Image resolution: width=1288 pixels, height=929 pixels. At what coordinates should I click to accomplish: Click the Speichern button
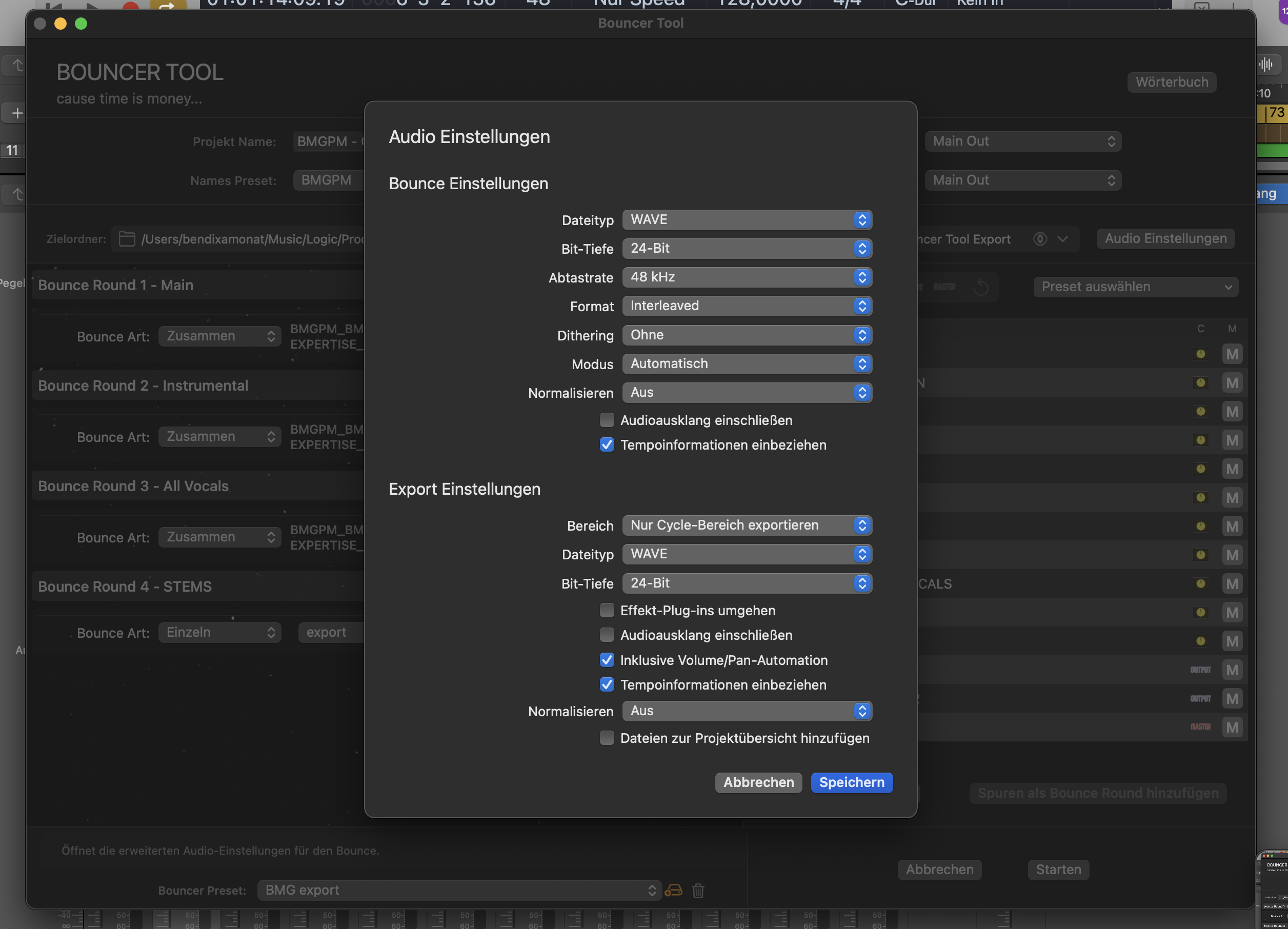click(851, 782)
